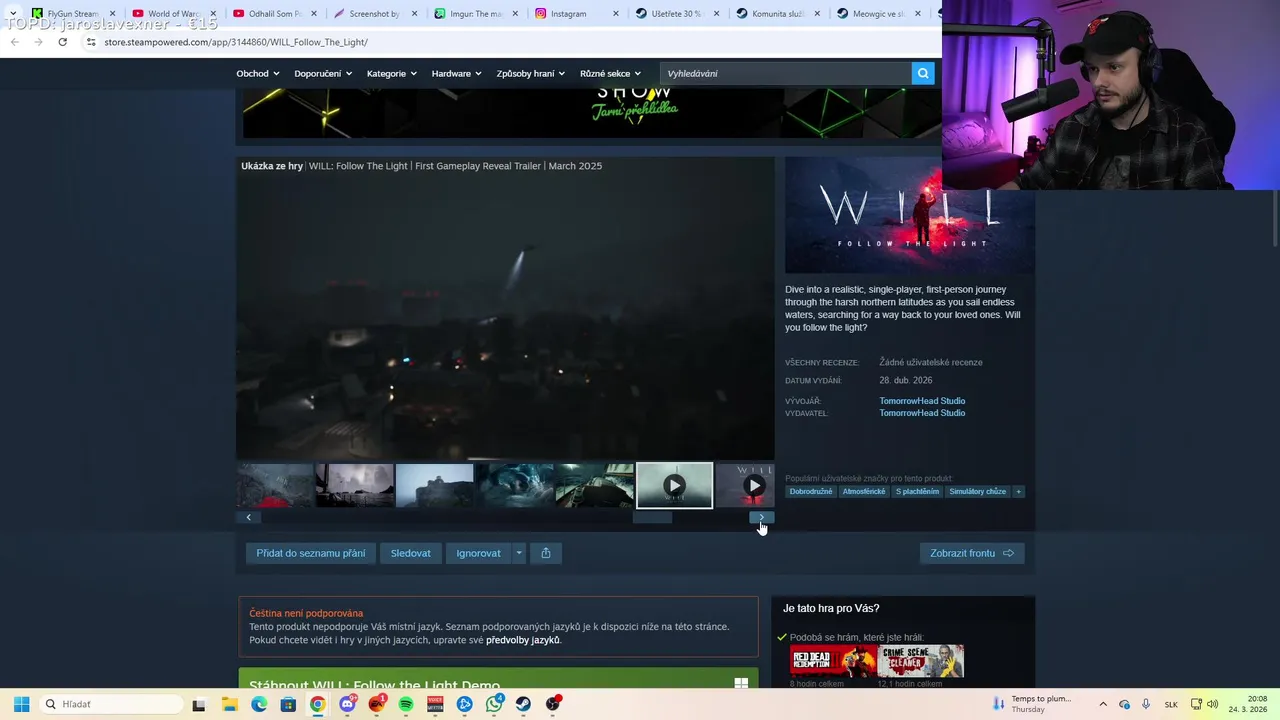The height and width of the screenshot is (720, 1280).
Task: Open the weather widget Temps to plum...
Action: click(x=1030, y=704)
